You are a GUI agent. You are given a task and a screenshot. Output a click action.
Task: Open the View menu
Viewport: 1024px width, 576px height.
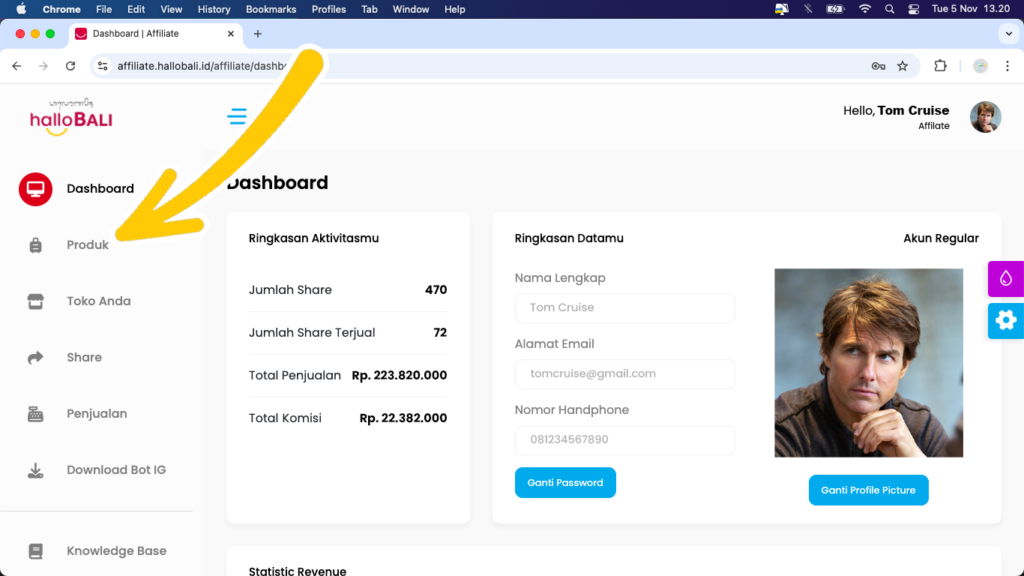171,9
